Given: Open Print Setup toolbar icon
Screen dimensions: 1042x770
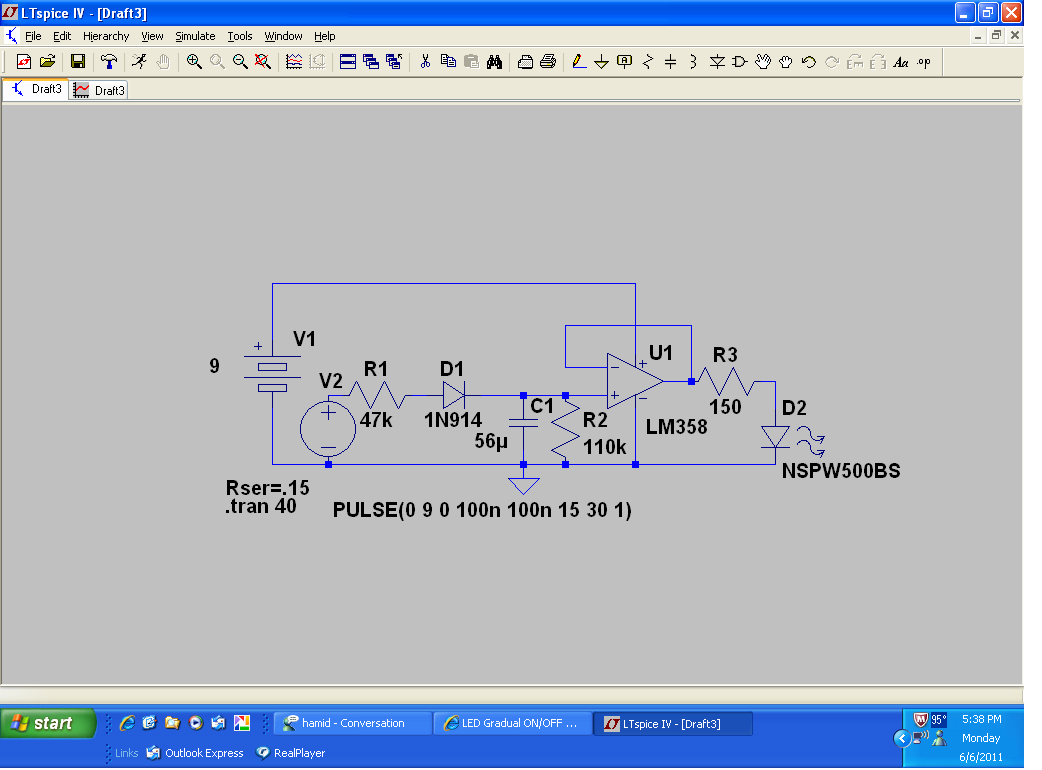Looking at the screenshot, I should tap(525, 62).
